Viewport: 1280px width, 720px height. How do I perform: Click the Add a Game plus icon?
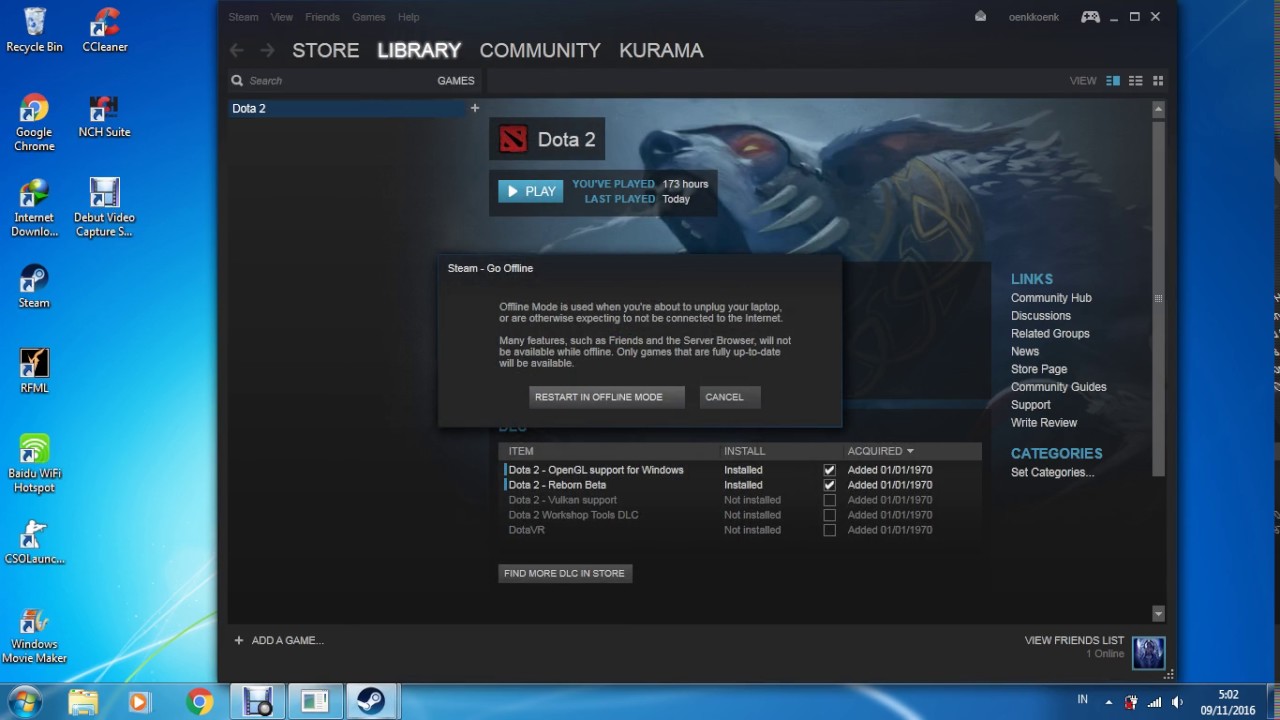[238, 640]
